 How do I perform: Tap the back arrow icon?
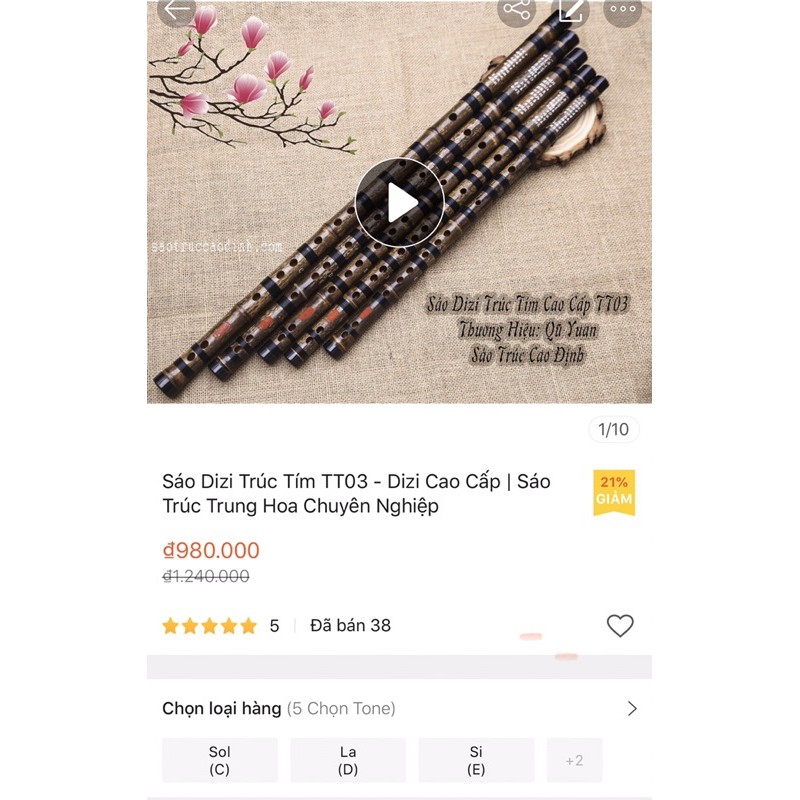click(x=177, y=10)
